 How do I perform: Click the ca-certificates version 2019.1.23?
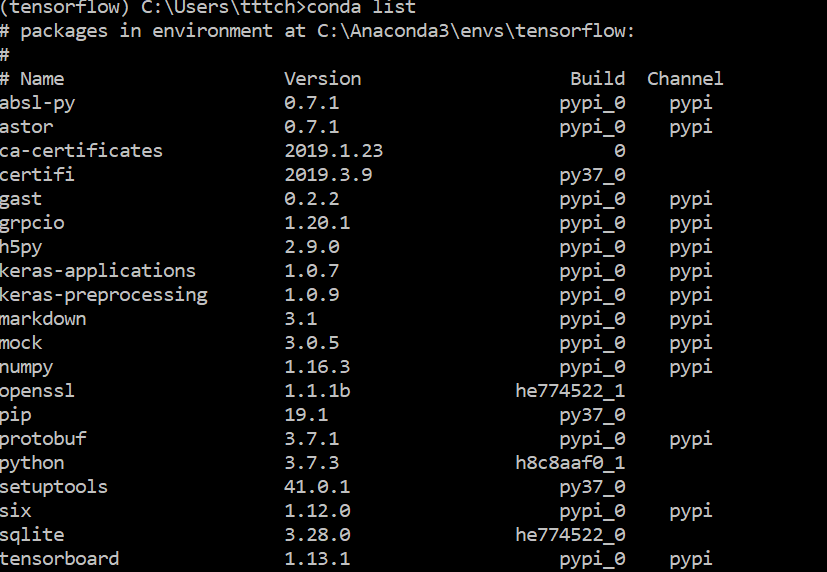[x=334, y=151]
